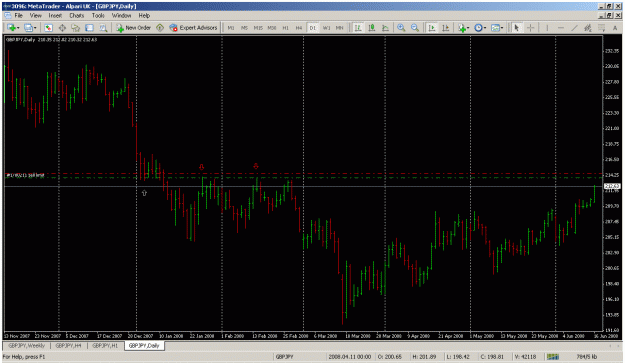The height and width of the screenshot is (363, 625).
Task: Select the GBPJPY,Daily chart tab
Action: click(x=144, y=345)
